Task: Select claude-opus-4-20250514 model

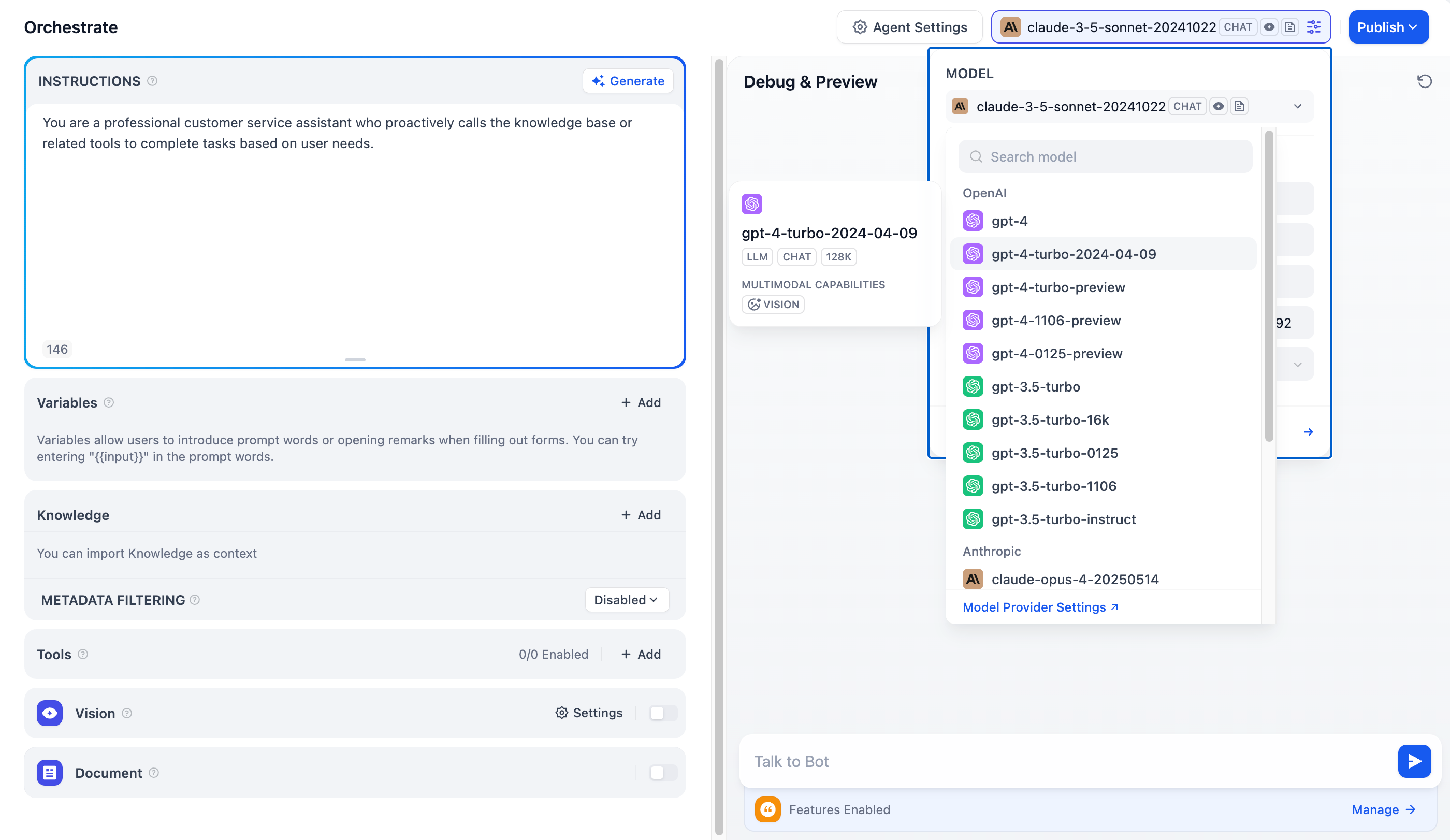Action: pyautogui.click(x=1103, y=580)
